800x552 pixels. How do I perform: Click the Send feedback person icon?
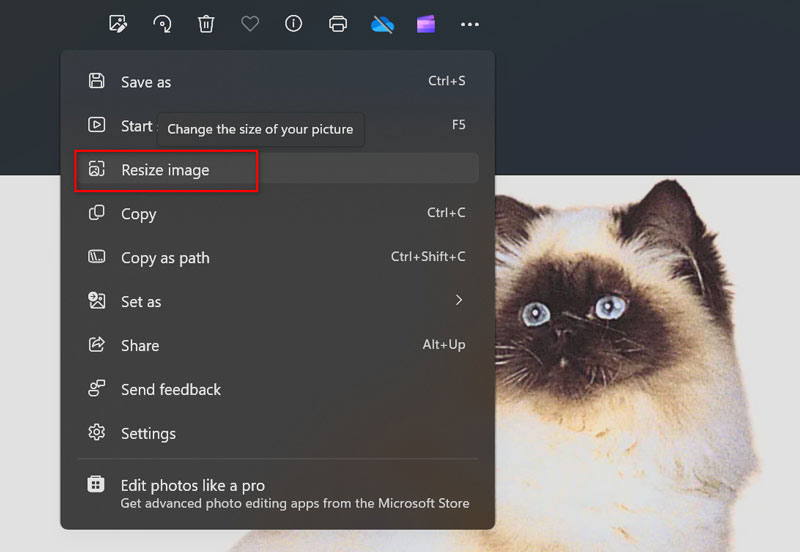coord(96,388)
